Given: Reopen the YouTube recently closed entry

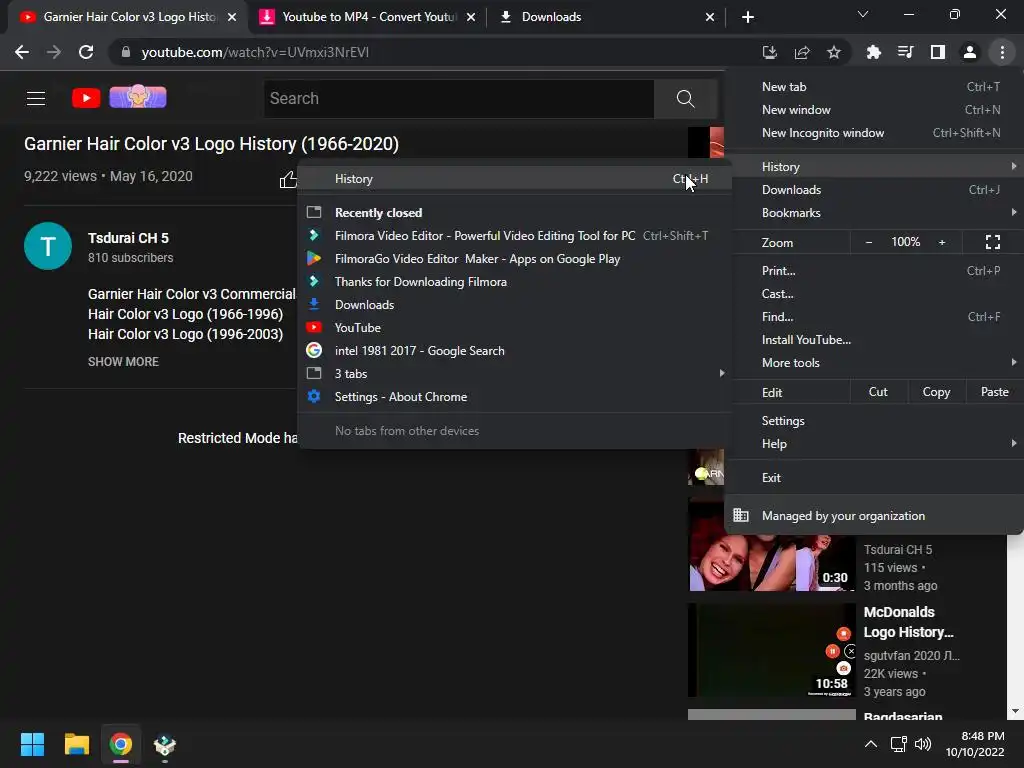Looking at the screenshot, I should point(515,328).
